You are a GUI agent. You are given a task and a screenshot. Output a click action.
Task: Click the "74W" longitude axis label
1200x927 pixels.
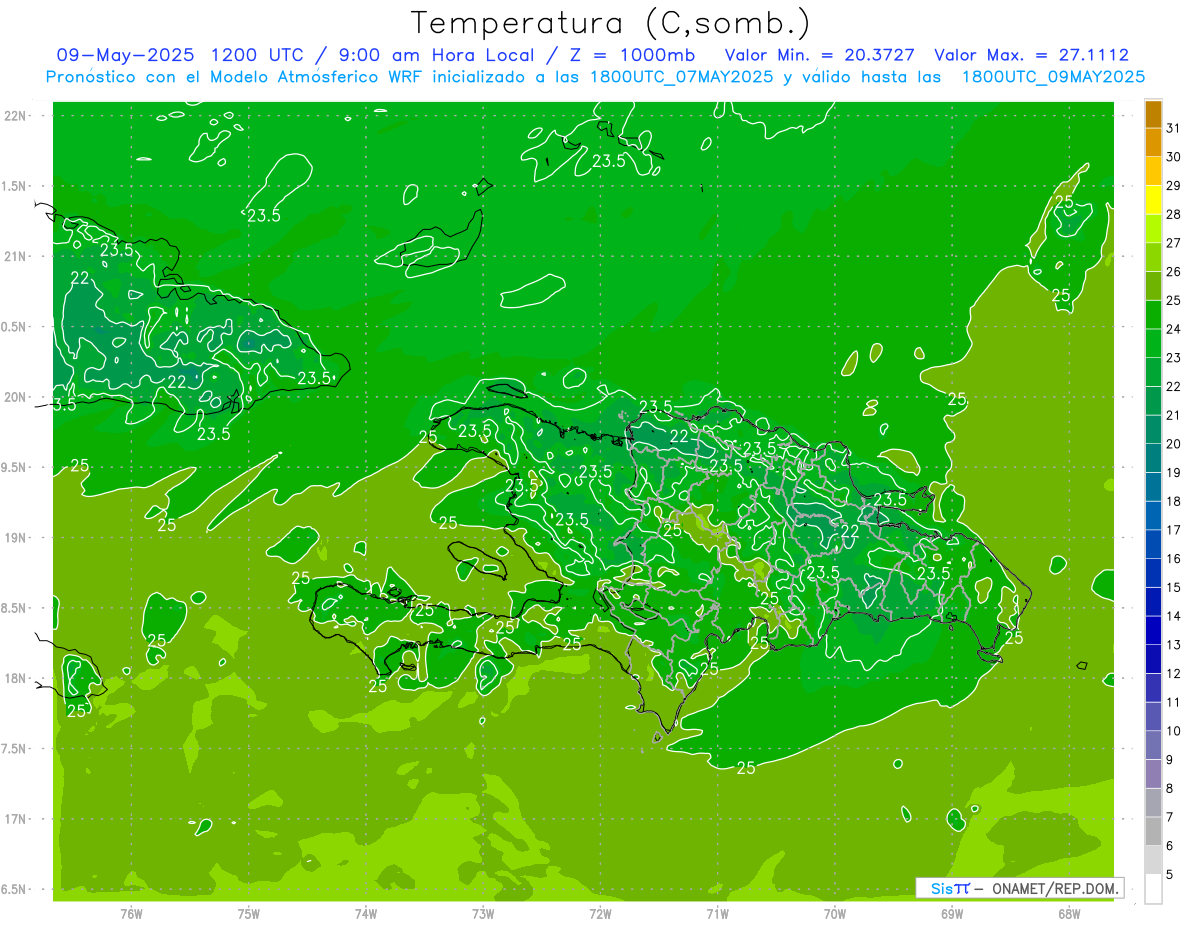click(365, 914)
